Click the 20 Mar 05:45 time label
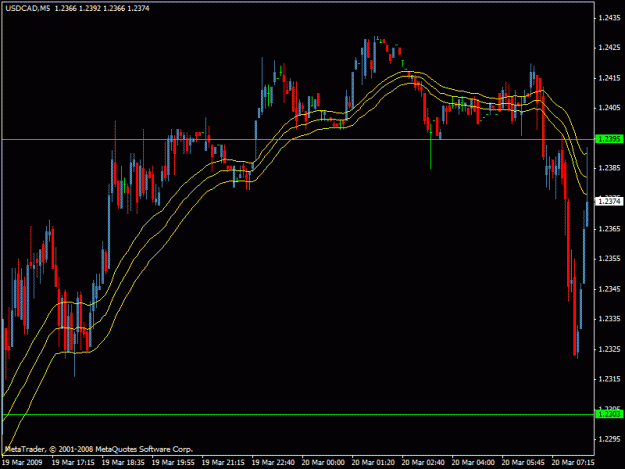The width and height of the screenshot is (625, 469). (523, 463)
